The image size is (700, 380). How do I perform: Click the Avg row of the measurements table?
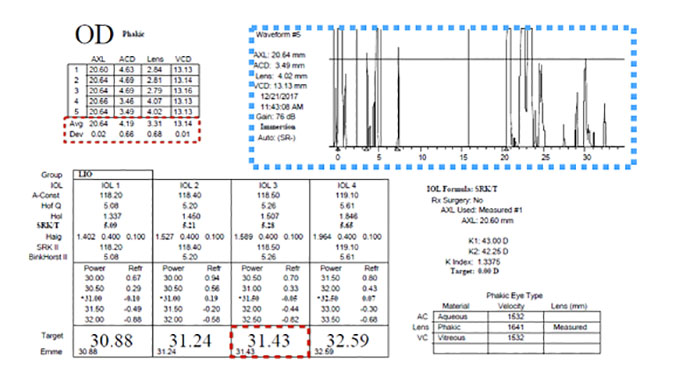point(131,124)
